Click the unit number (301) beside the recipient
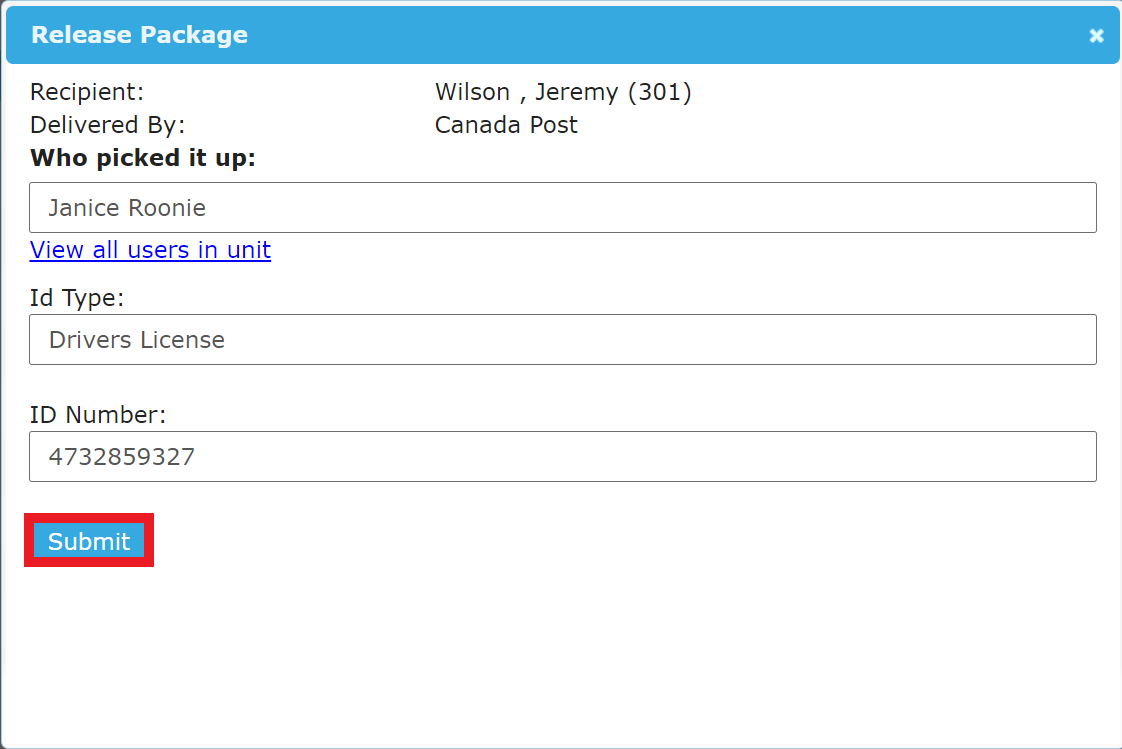 coord(660,92)
